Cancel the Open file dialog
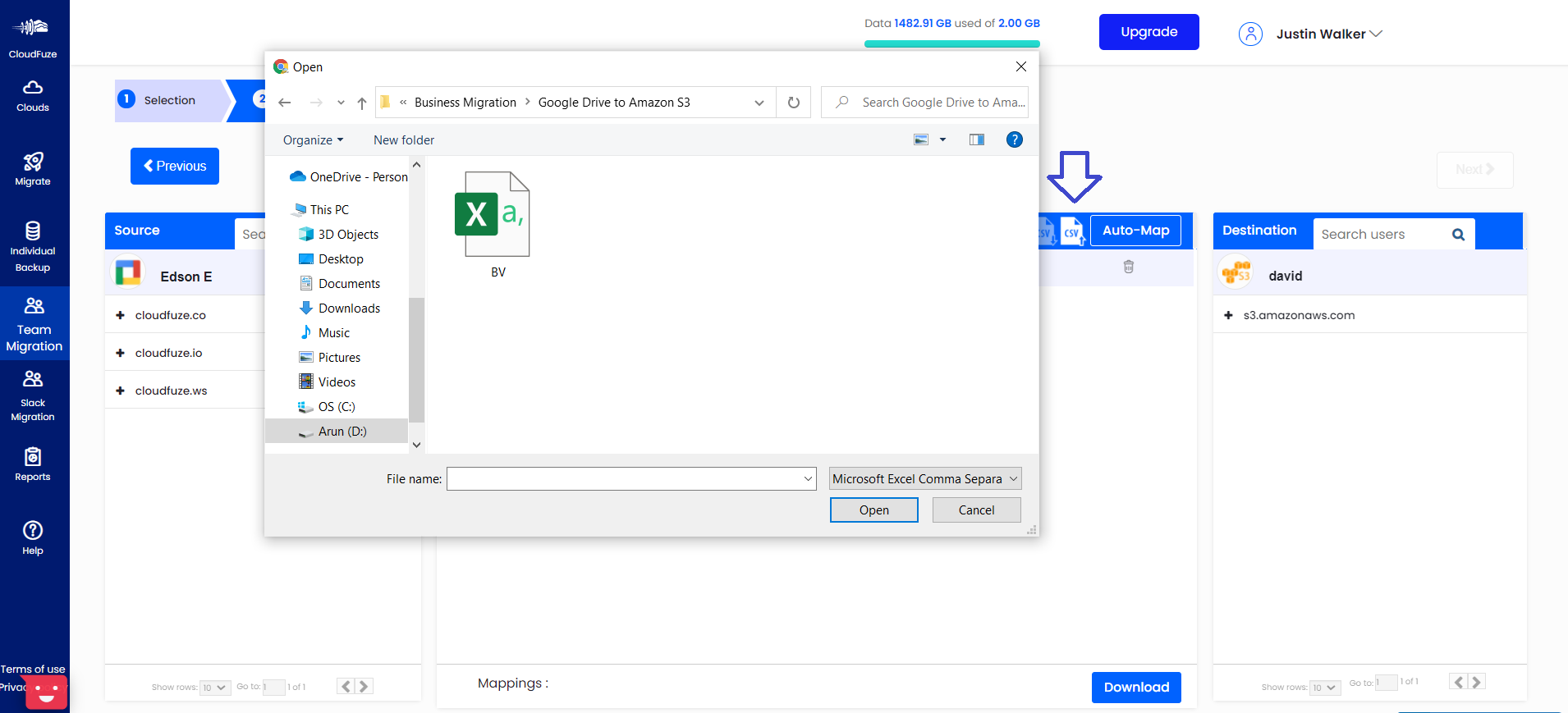 pyautogui.click(x=977, y=510)
